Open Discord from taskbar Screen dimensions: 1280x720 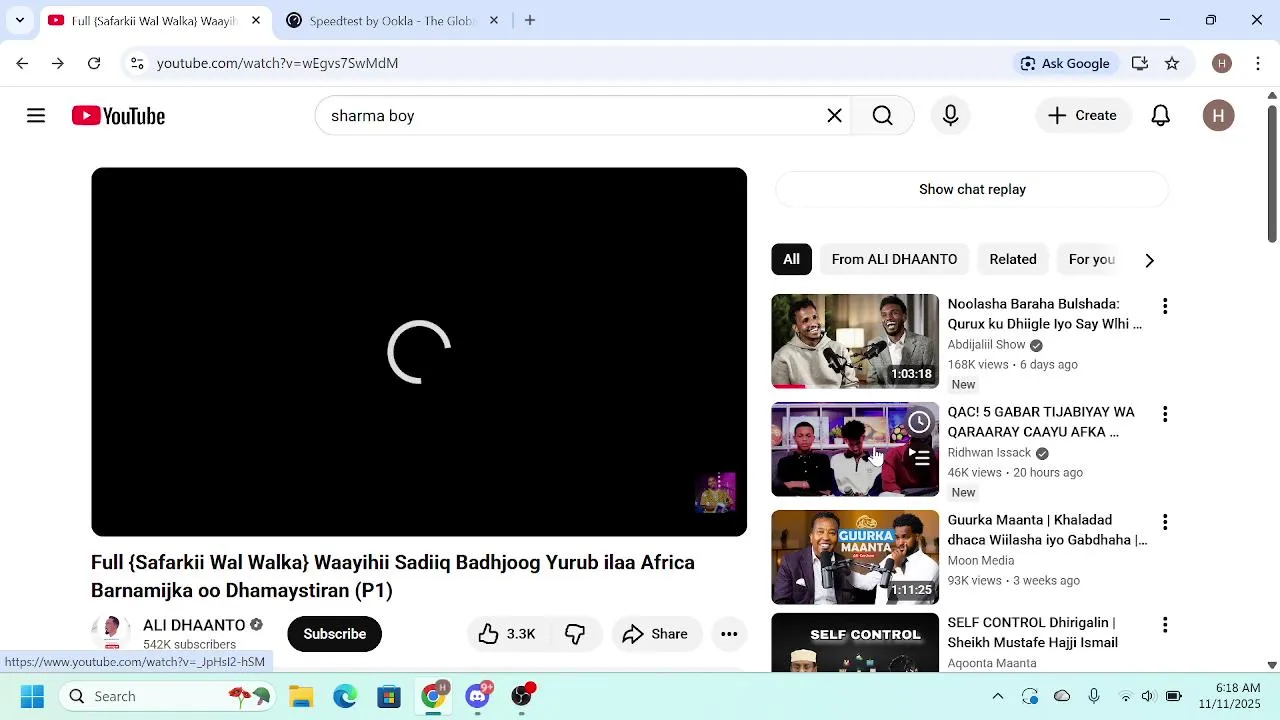pyautogui.click(x=478, y=696)
